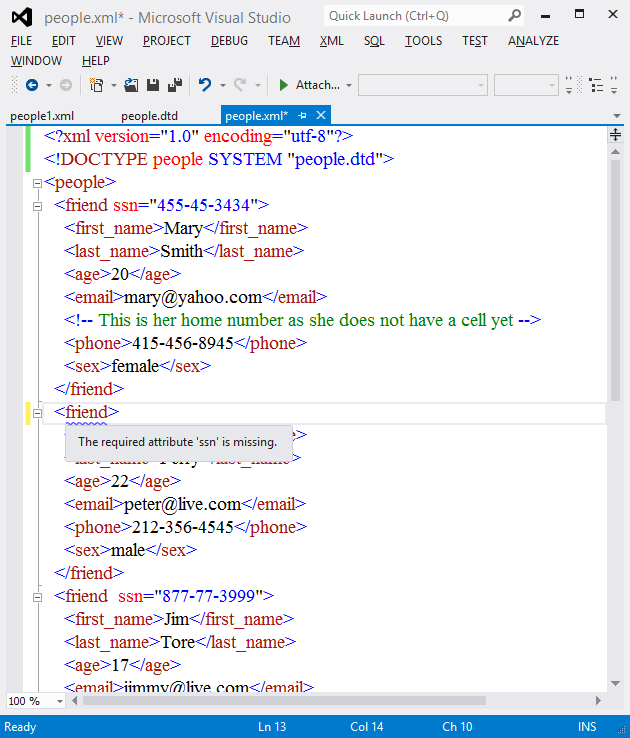
Task: Click the Navigate Backward arrow icon
Action: [32, 85]
